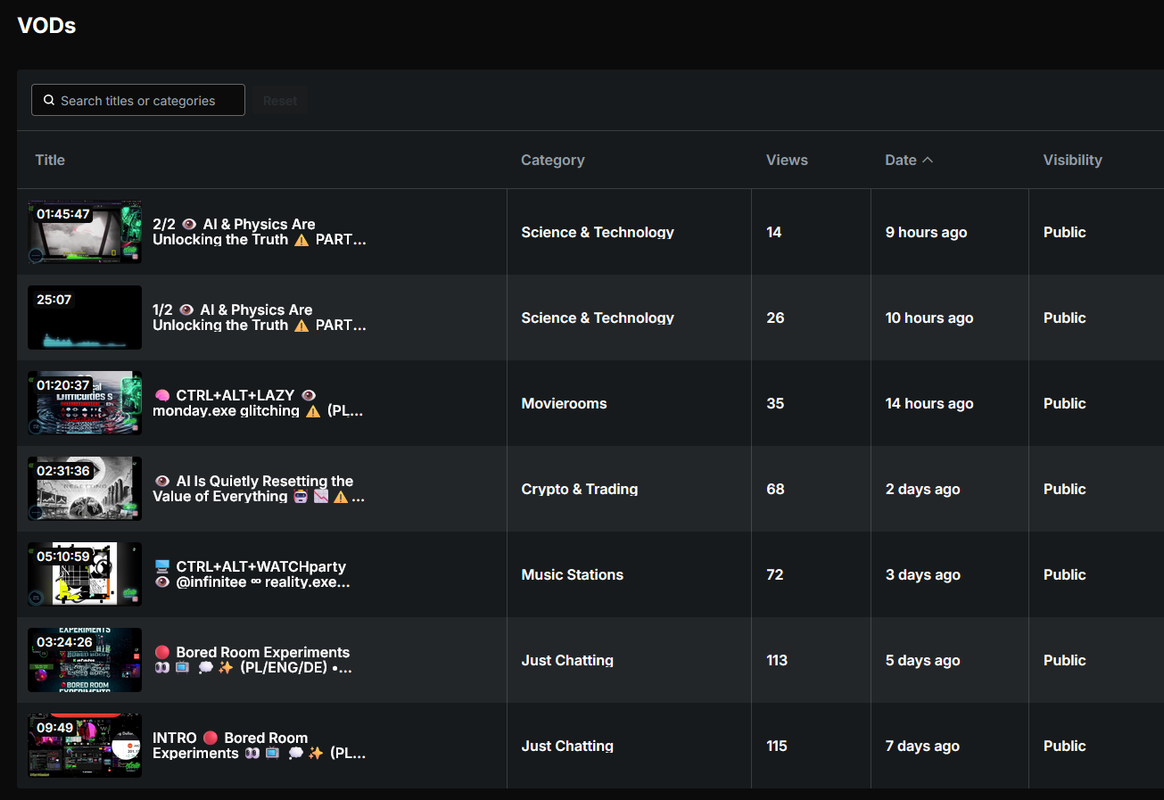Open the 25:07 VOD thumbnail
1164x800 pixels.
point(85,317)
